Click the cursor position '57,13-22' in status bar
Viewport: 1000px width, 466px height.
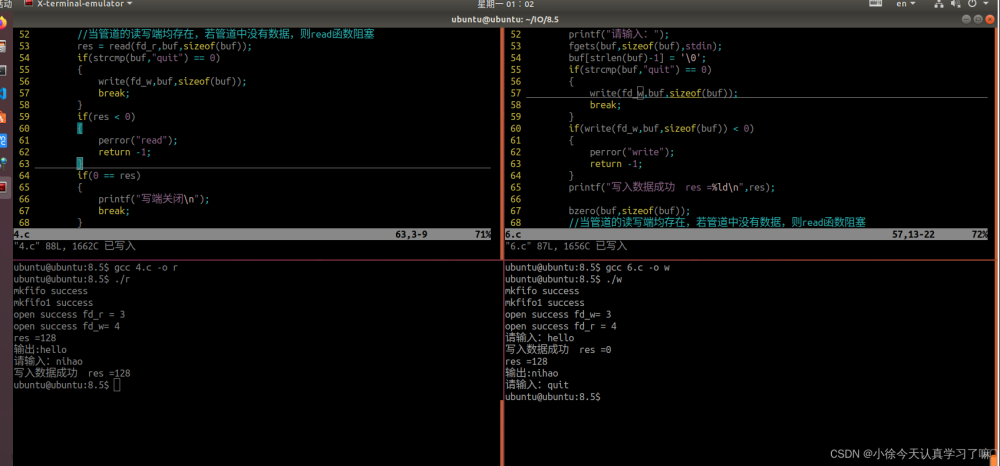click(x=913, y=235)
